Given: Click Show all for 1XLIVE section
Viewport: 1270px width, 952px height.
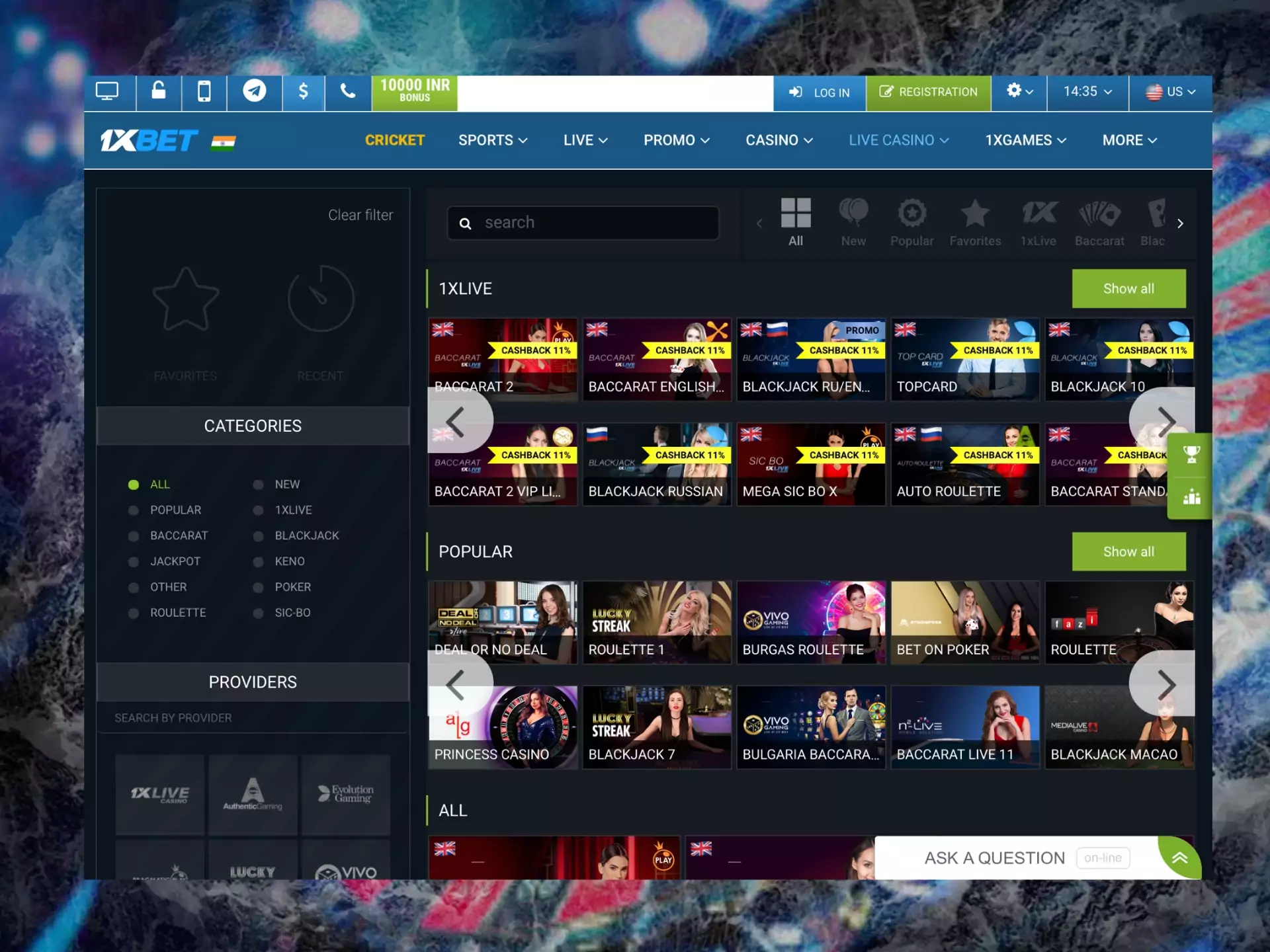Looking at the screenshot, I should pyautogui.click(x=1128, y=289).
